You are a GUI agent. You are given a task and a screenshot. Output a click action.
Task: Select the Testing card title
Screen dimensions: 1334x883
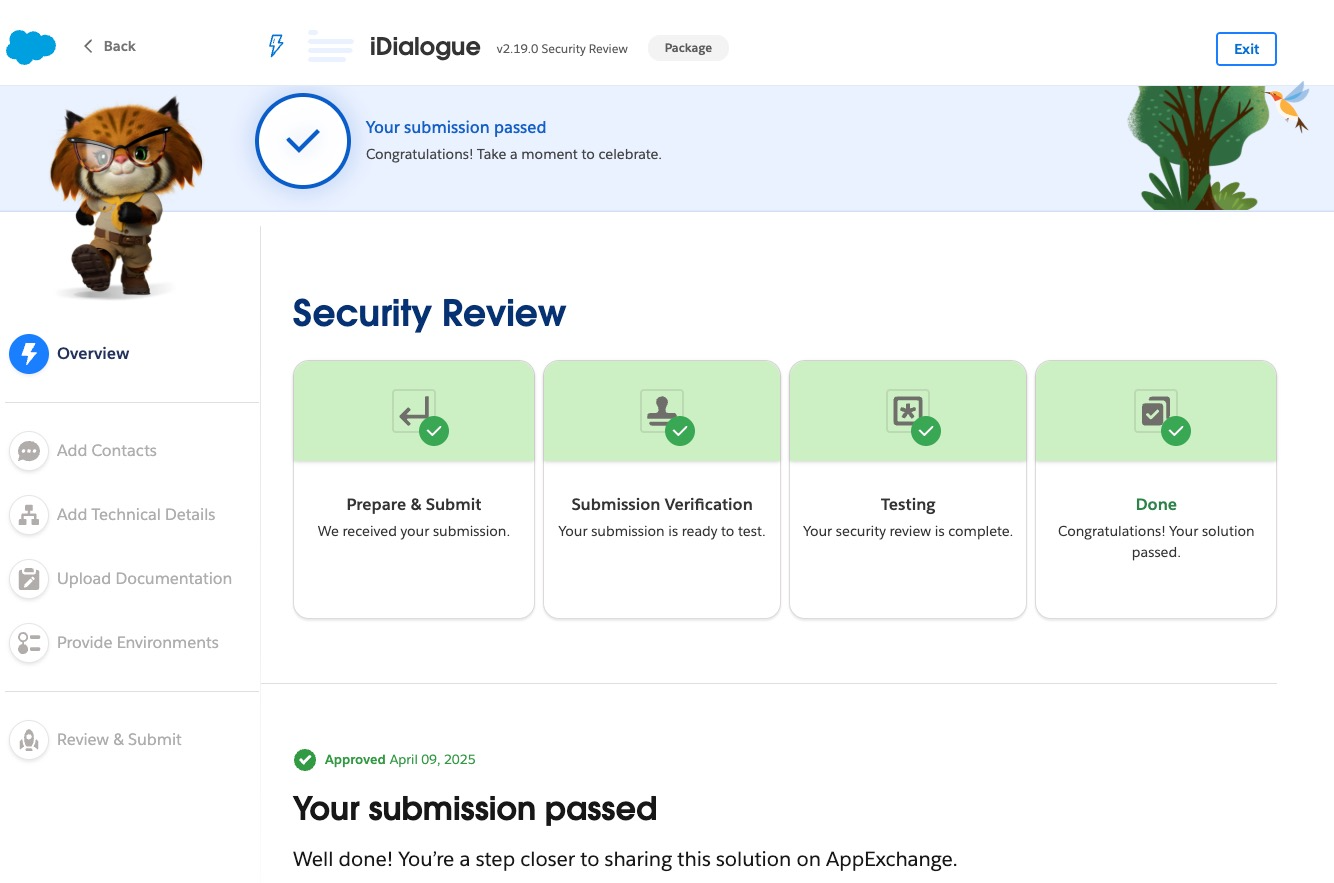pyautogui.click(x=908, y=505)
